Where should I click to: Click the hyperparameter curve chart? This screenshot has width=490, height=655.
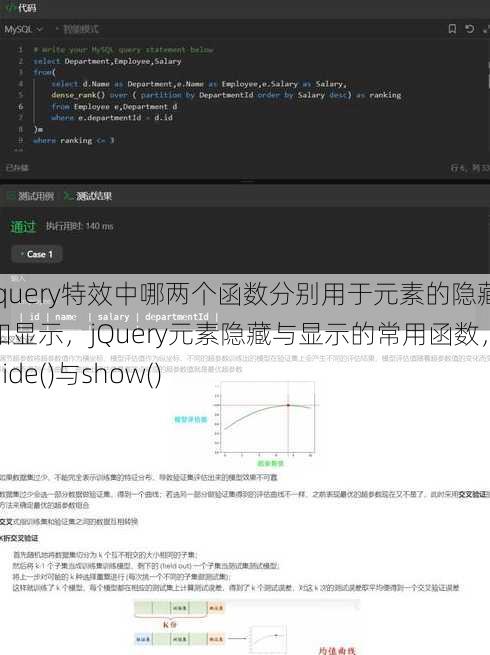pyautogui.click(x=267, y=418)
